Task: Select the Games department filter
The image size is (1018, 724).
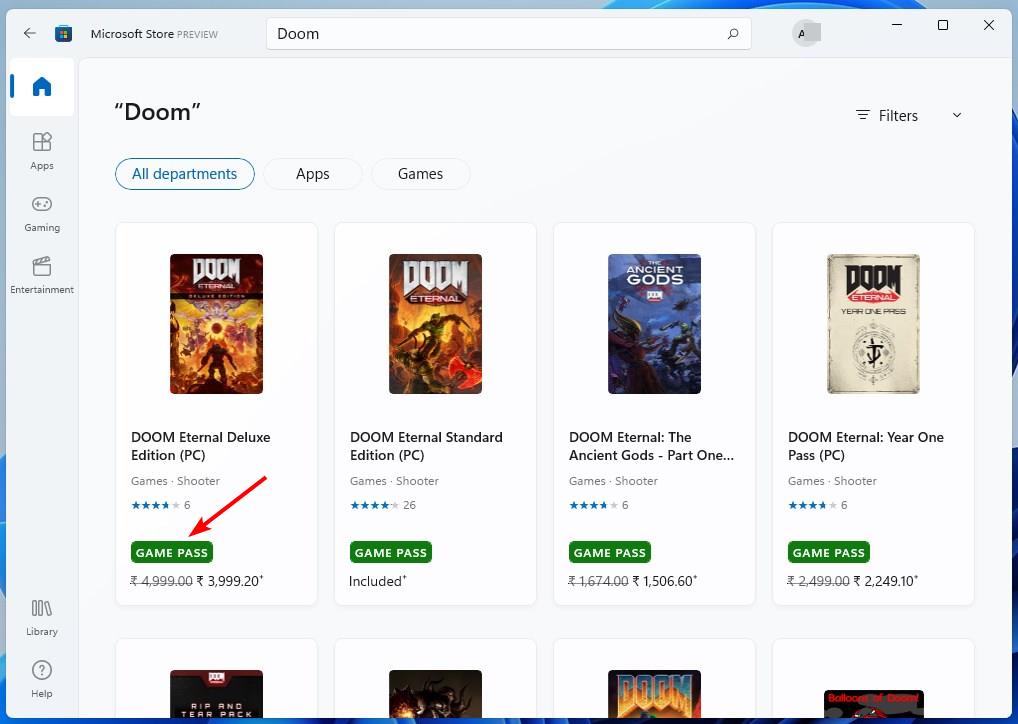Action: [x=420, y=174]
